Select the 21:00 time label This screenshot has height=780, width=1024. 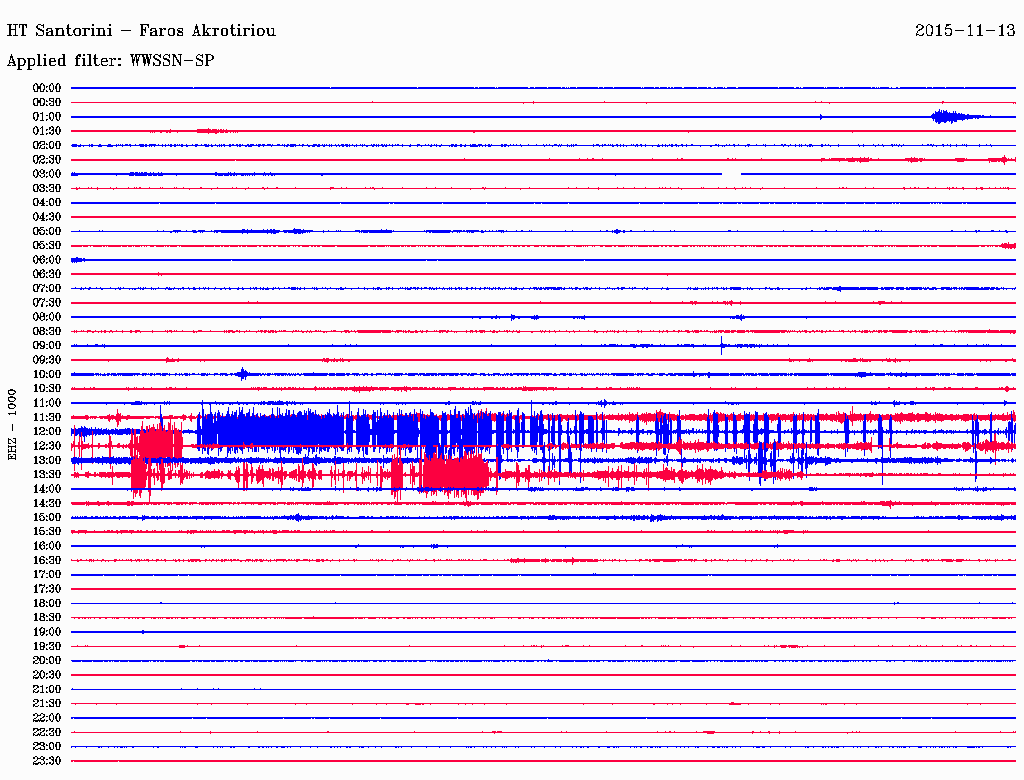[46, 689]
